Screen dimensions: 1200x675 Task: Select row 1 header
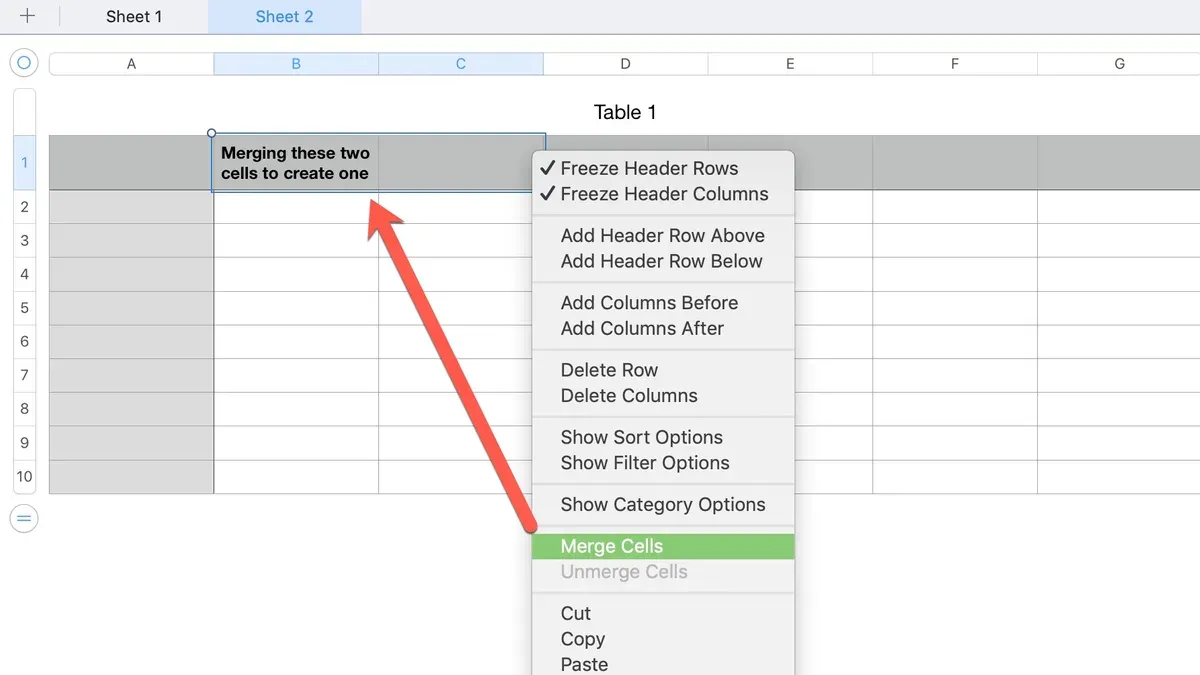point(24,163)
